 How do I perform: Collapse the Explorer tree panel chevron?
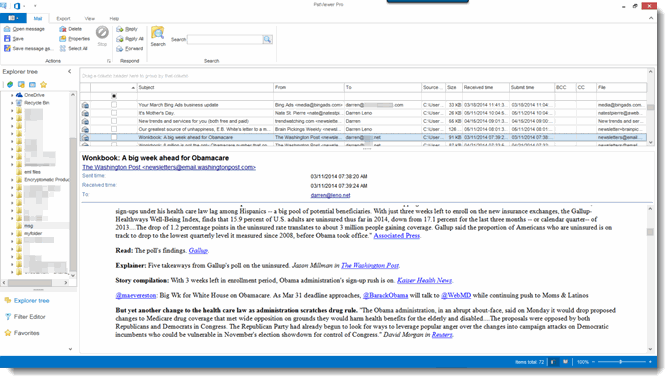(69, 72)
